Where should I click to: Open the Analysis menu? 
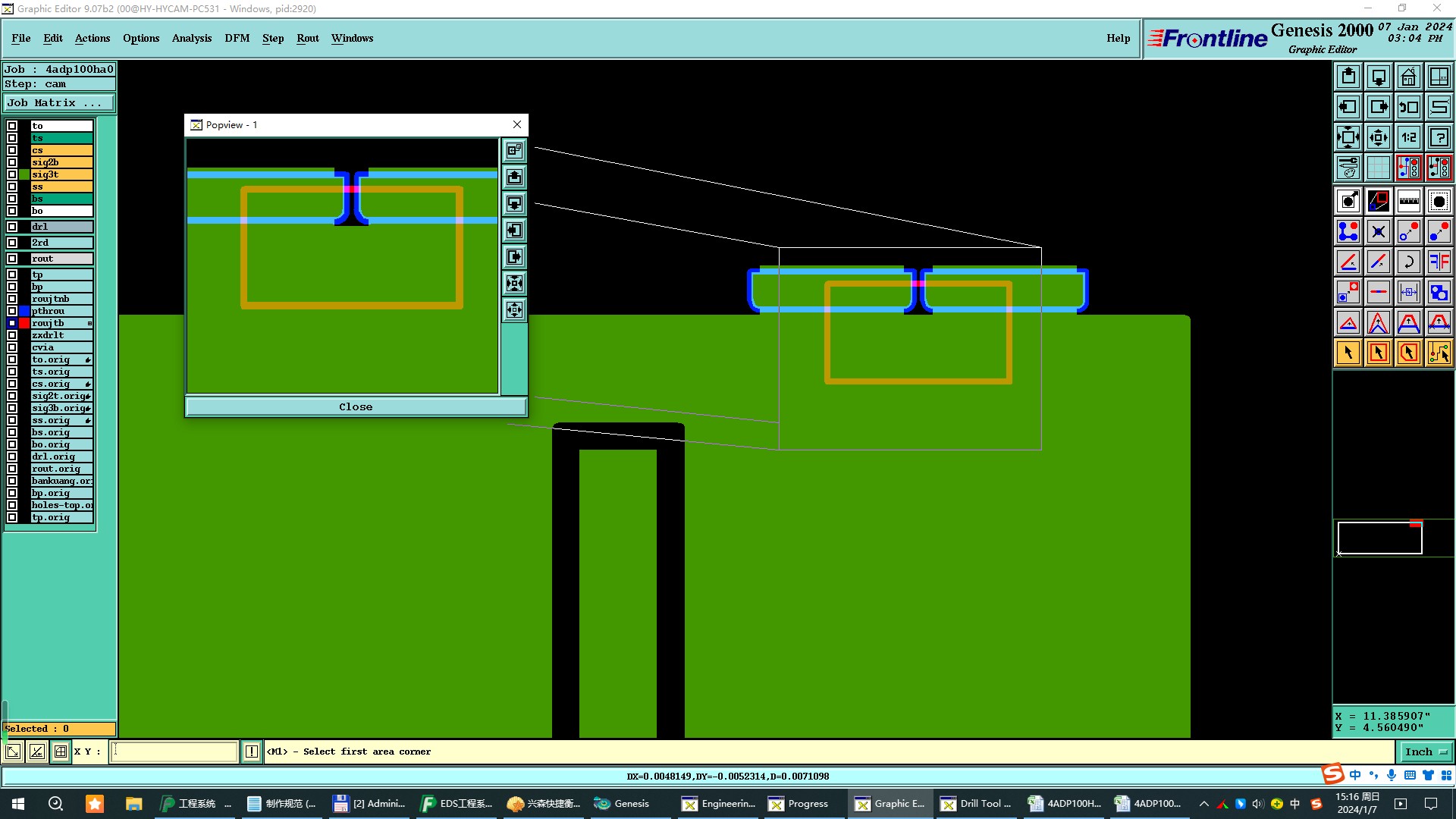(x=191, y=38)
